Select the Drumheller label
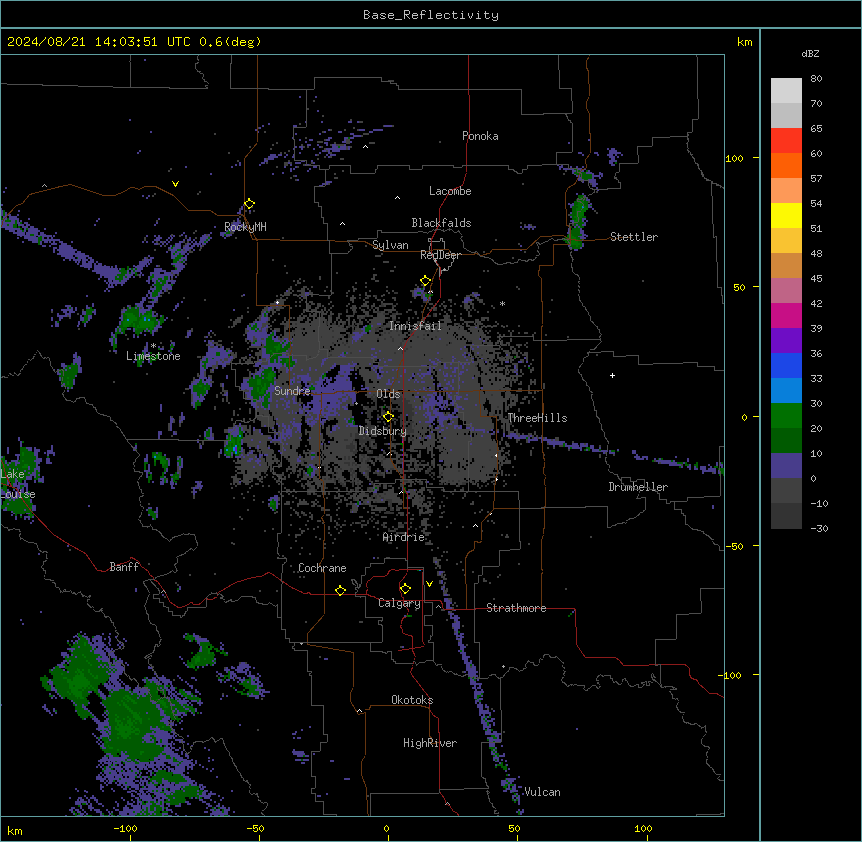This screenshot has width=862, height=842. point(638,487)
